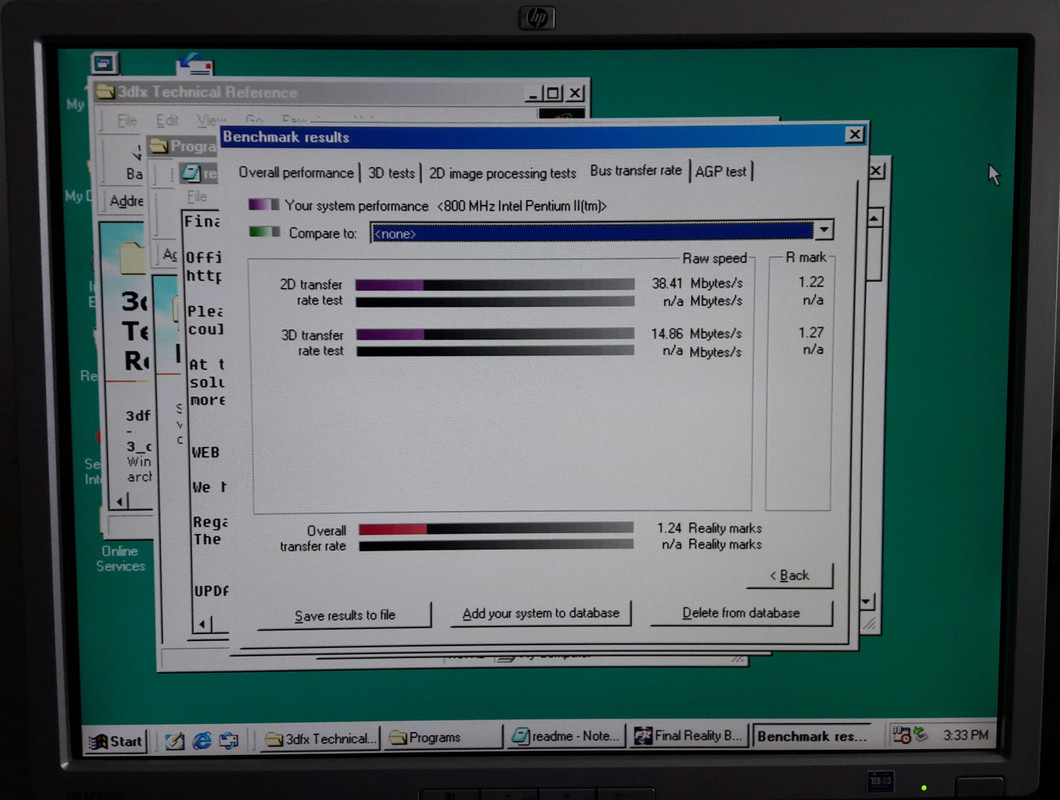
Task: Switch to Final Reality Benchmark taskbar button
Action: [689, 735]
